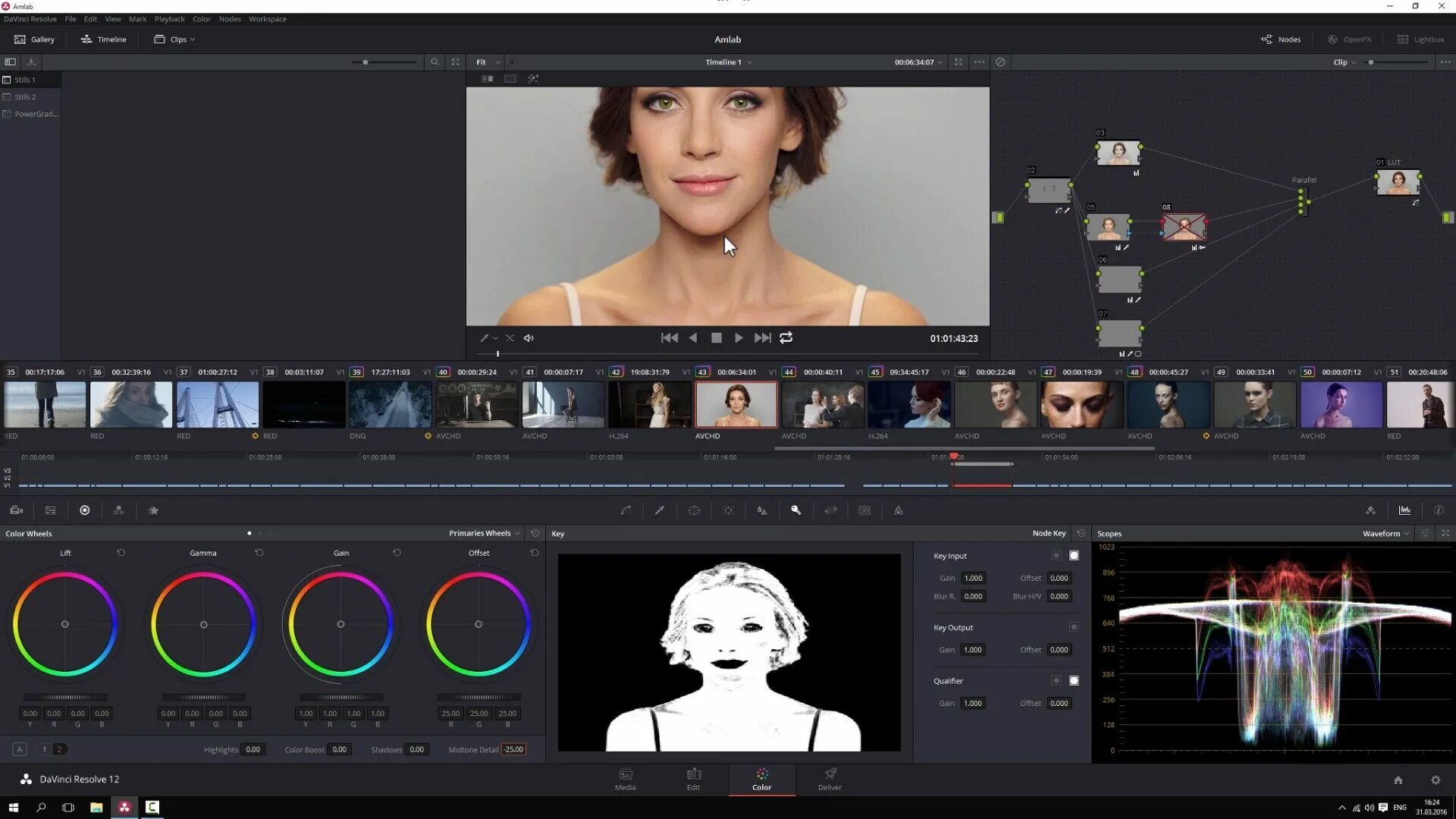Enable the Key Output matte preview
1456x819 pixels.
tap(1074, 627)
